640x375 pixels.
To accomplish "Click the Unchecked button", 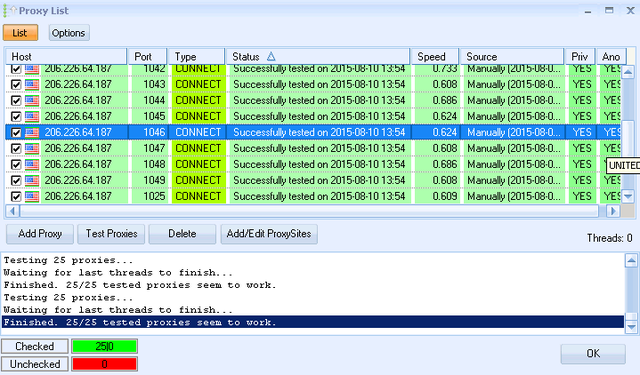I will pyautogui.click(x=35, y=364).
